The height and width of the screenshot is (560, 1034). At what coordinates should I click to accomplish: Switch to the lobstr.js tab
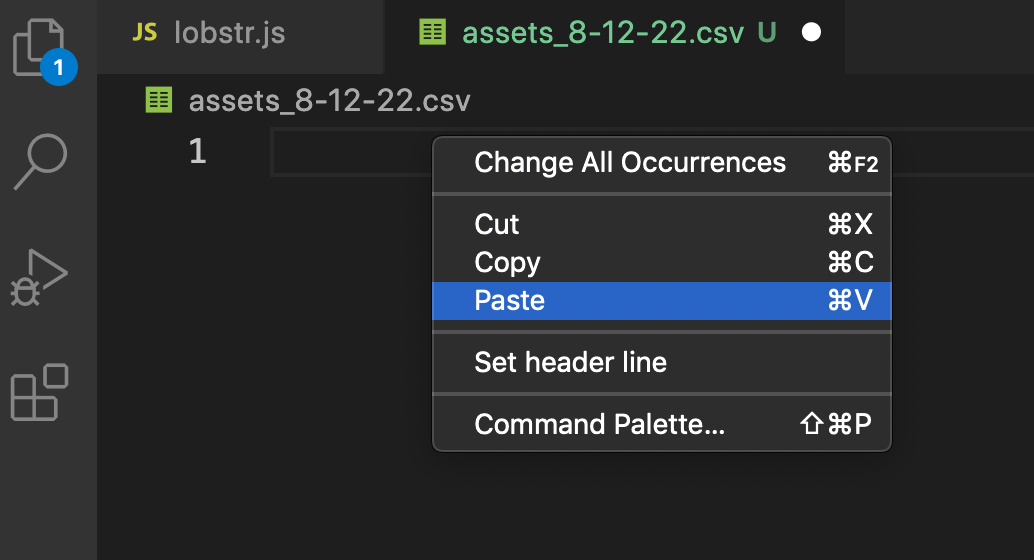coord(229,32)
